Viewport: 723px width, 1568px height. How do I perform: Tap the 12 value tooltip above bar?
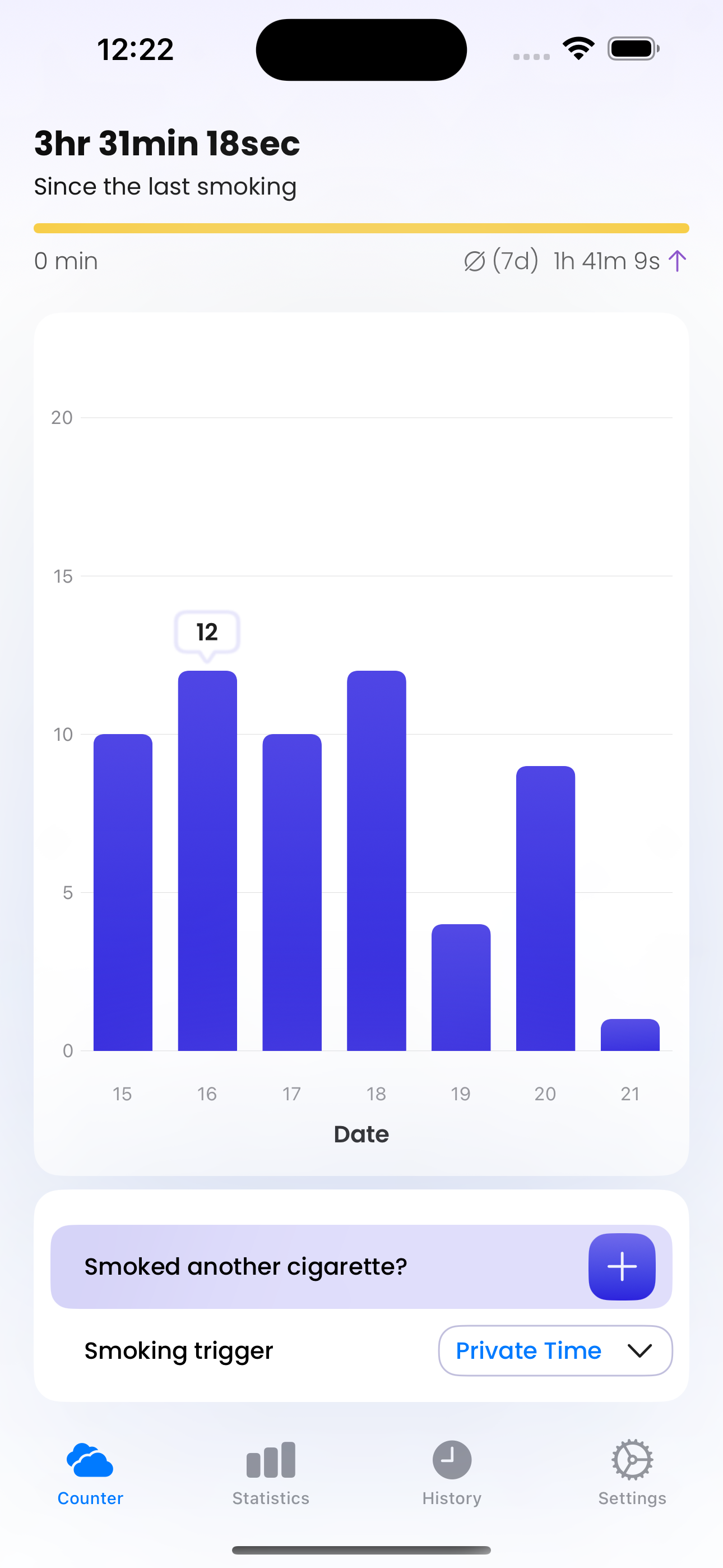[x=207, y=632]
